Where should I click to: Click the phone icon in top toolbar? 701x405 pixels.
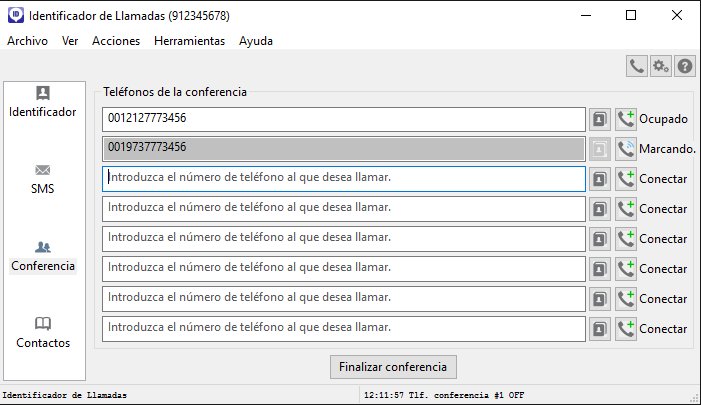click(x=637, y=66)
